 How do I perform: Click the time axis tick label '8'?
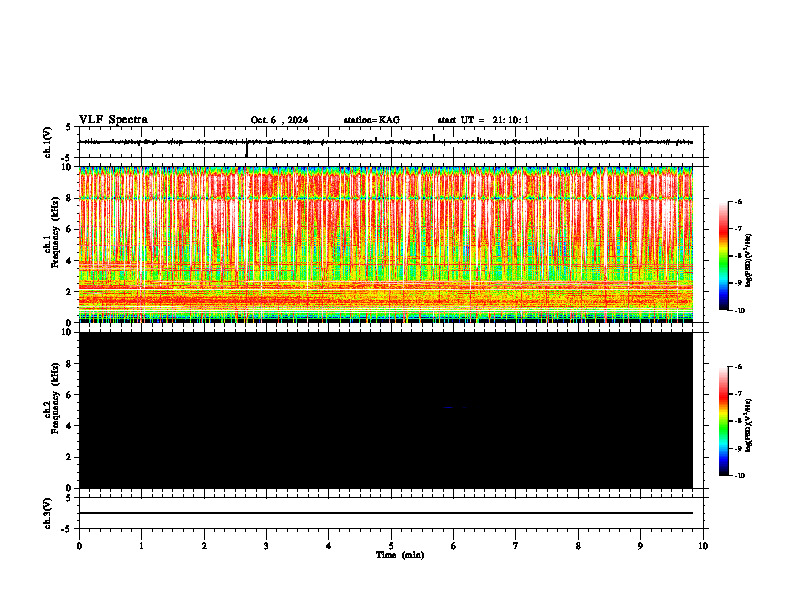[578, 546]
